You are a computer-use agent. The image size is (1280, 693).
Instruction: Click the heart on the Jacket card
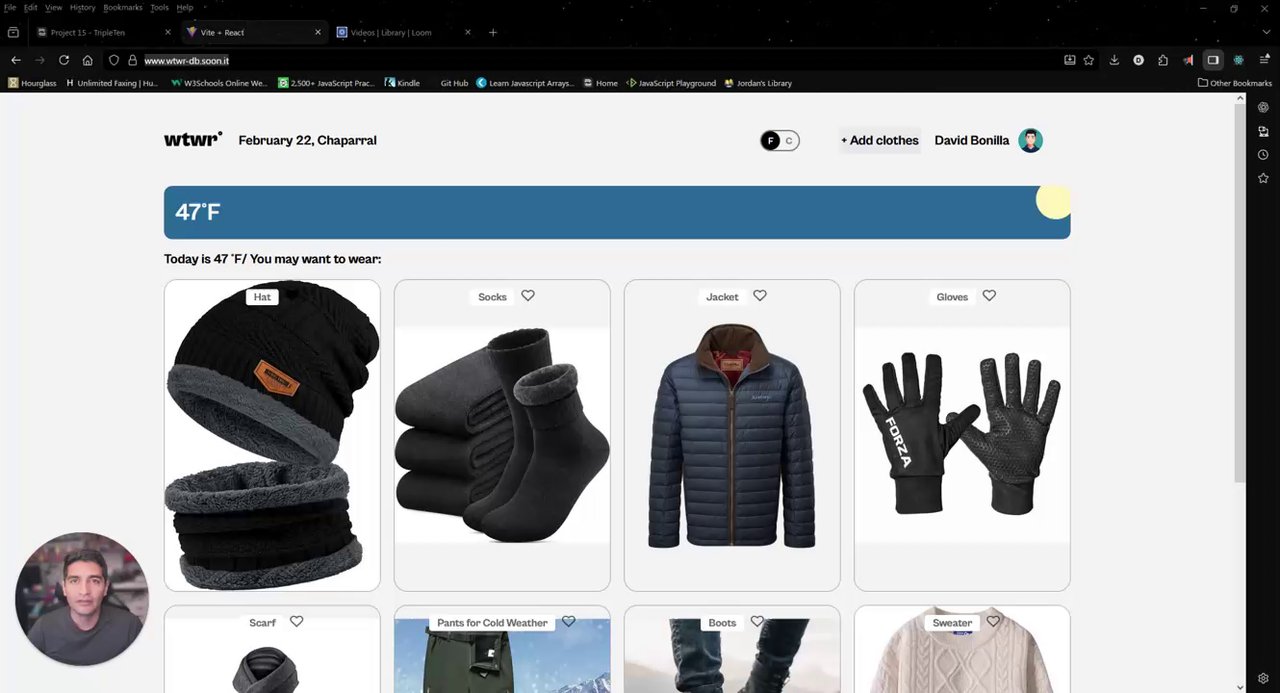[760, 295]
